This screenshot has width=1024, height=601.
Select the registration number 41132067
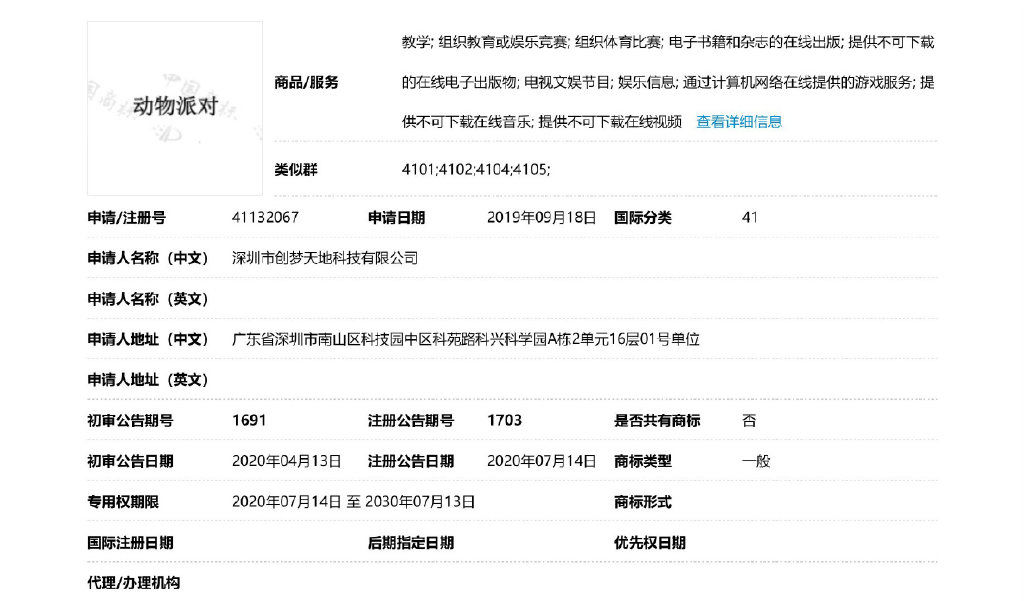(265, 218)
